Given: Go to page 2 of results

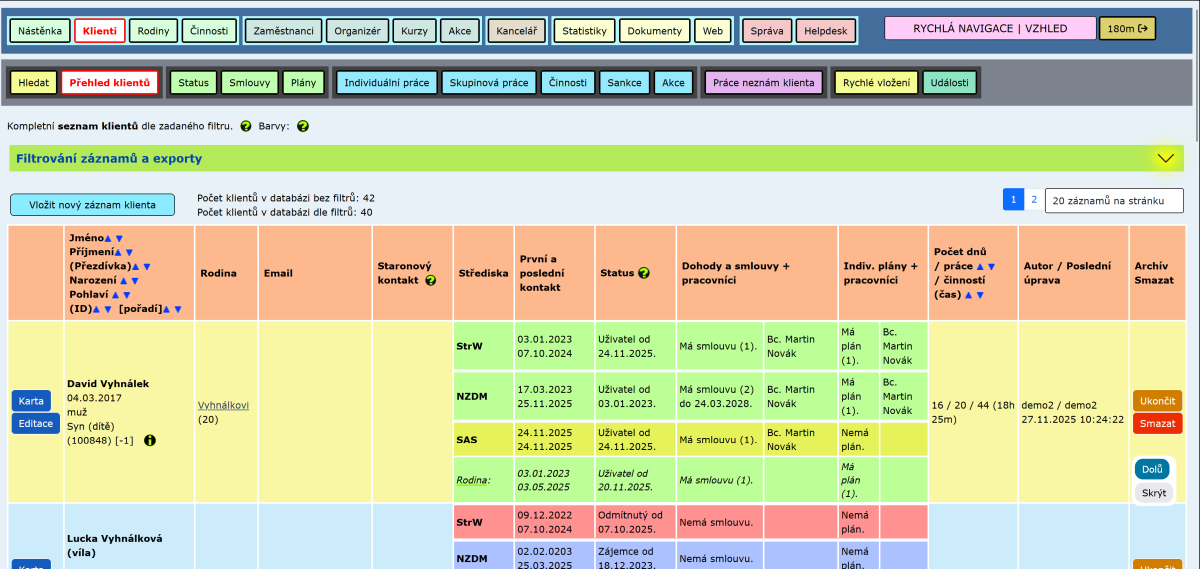Looking at the screenshot, I should click(x=1034, y=200).
